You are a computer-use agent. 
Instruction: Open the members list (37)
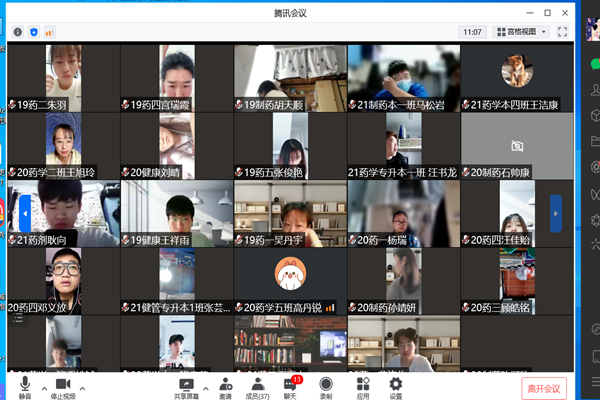(x=258, y=385)
